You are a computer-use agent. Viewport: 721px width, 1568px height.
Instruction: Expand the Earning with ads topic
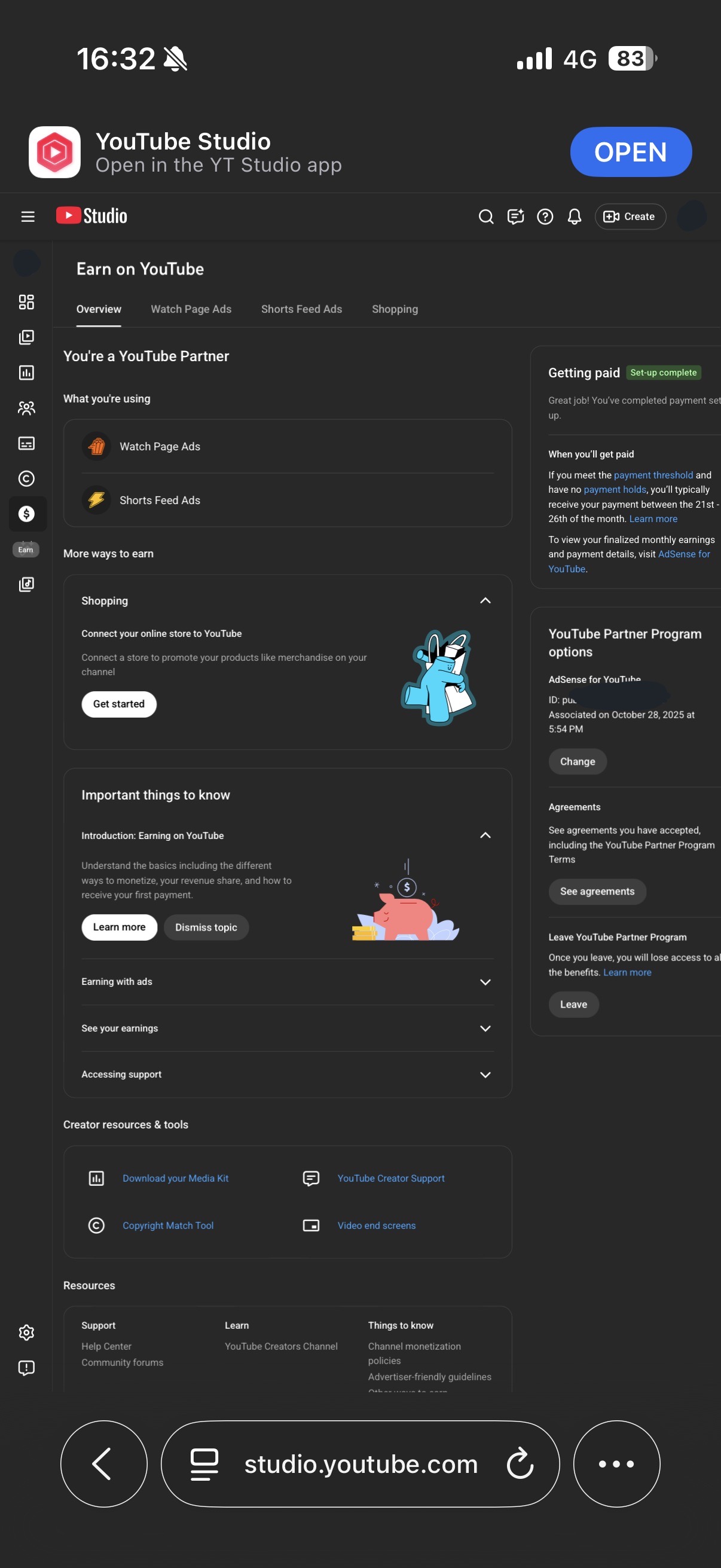pyautogui.click(x=485, y=982)
